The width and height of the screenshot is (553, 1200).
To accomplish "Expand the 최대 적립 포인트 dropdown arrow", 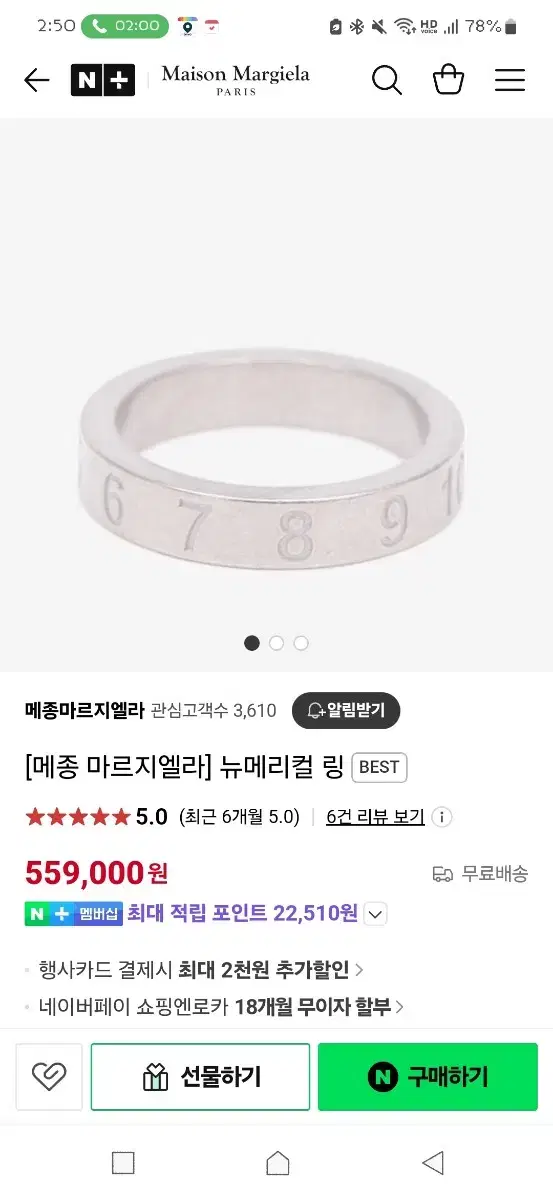I will pos(375,913).
